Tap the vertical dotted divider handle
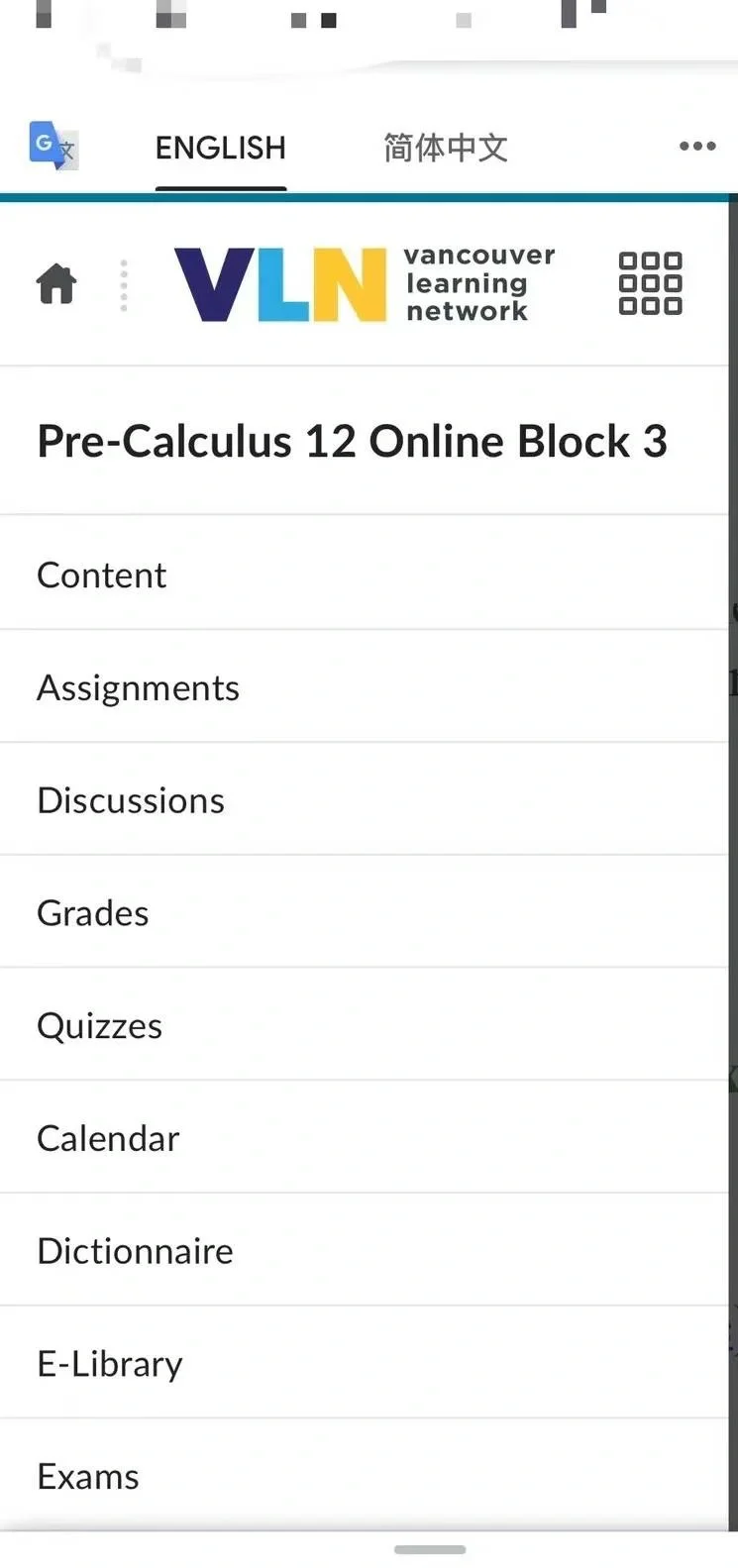 124,285
